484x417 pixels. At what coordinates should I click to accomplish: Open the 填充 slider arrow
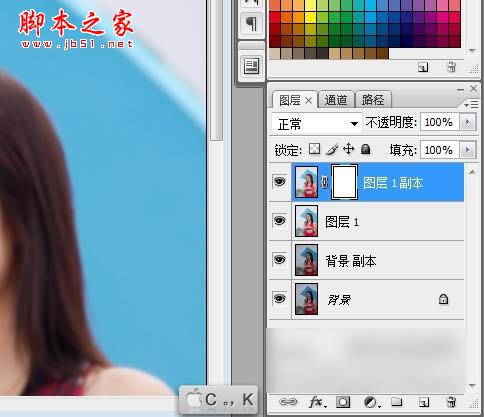click(x=467, y=149)
